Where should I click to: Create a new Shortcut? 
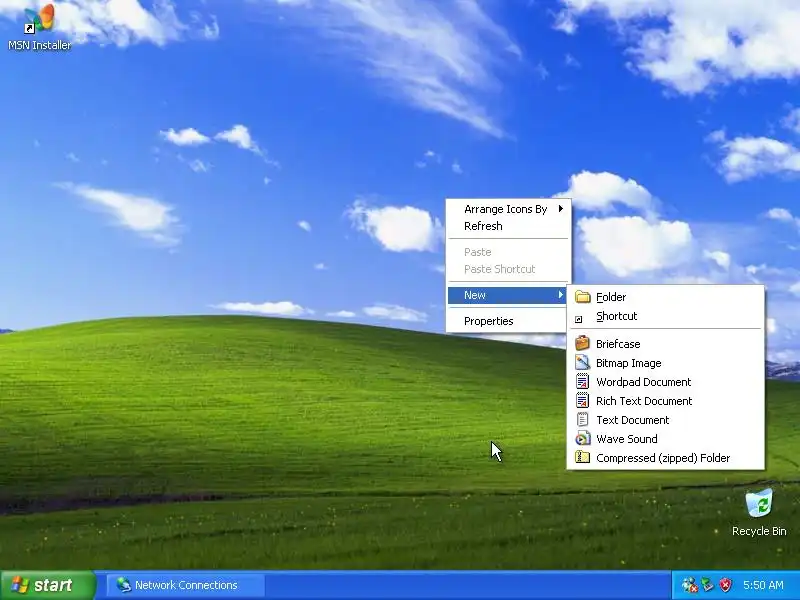[665, 316]
